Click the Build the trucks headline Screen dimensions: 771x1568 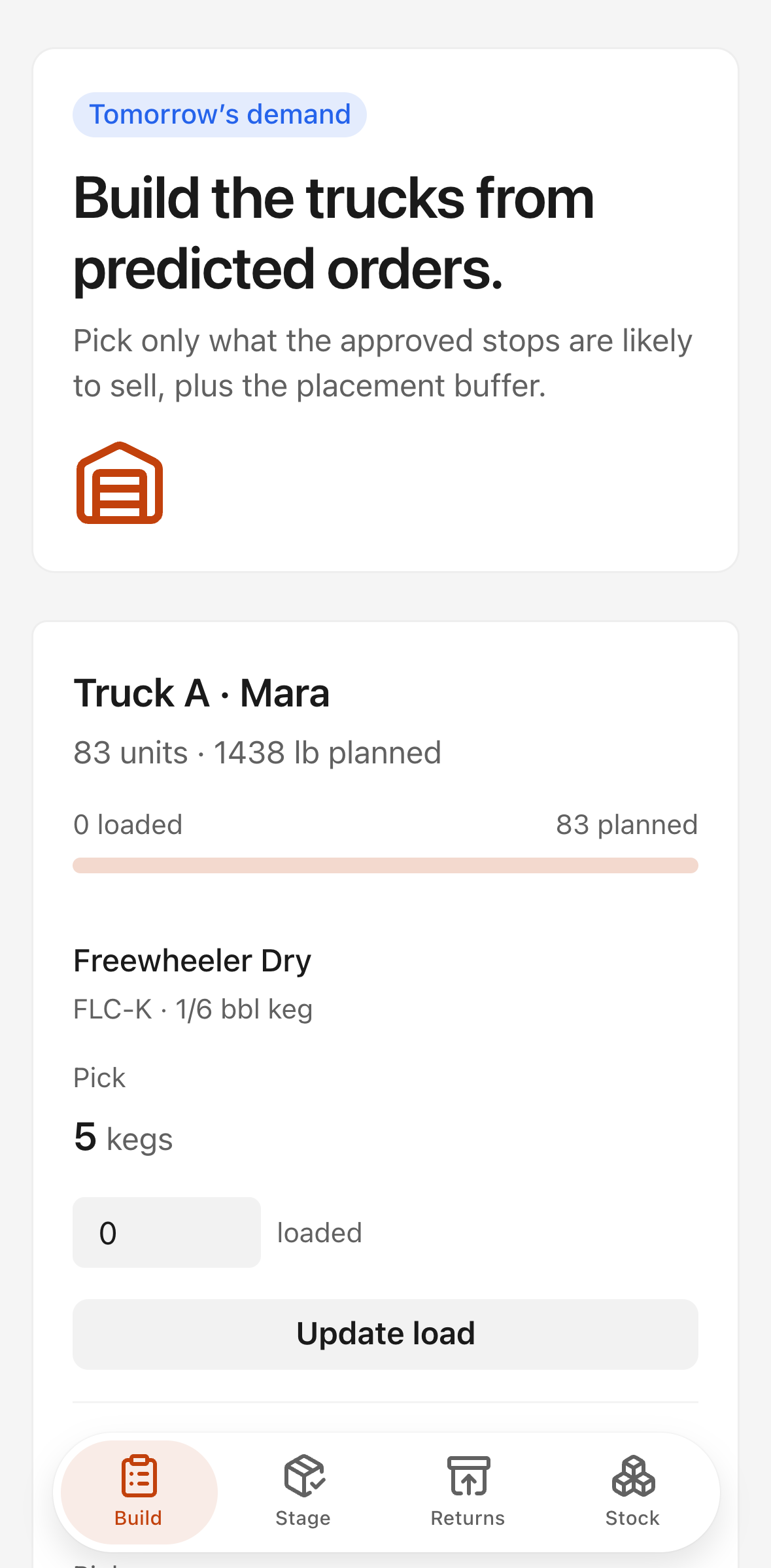point(334,233)
